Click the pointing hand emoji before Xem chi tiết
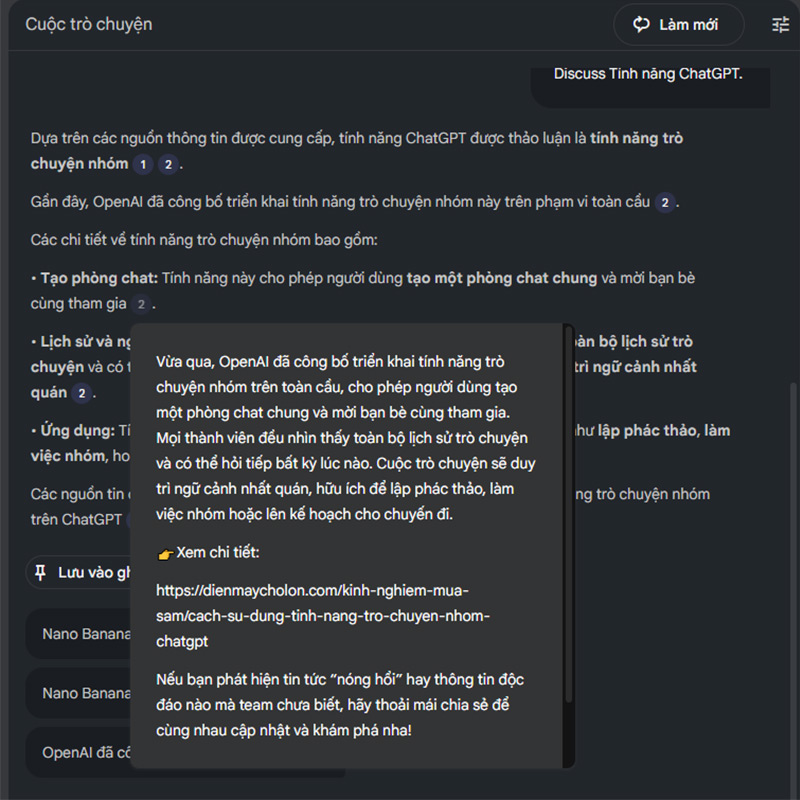This screenshot has height=800, width=800. [x=166, y=553]
